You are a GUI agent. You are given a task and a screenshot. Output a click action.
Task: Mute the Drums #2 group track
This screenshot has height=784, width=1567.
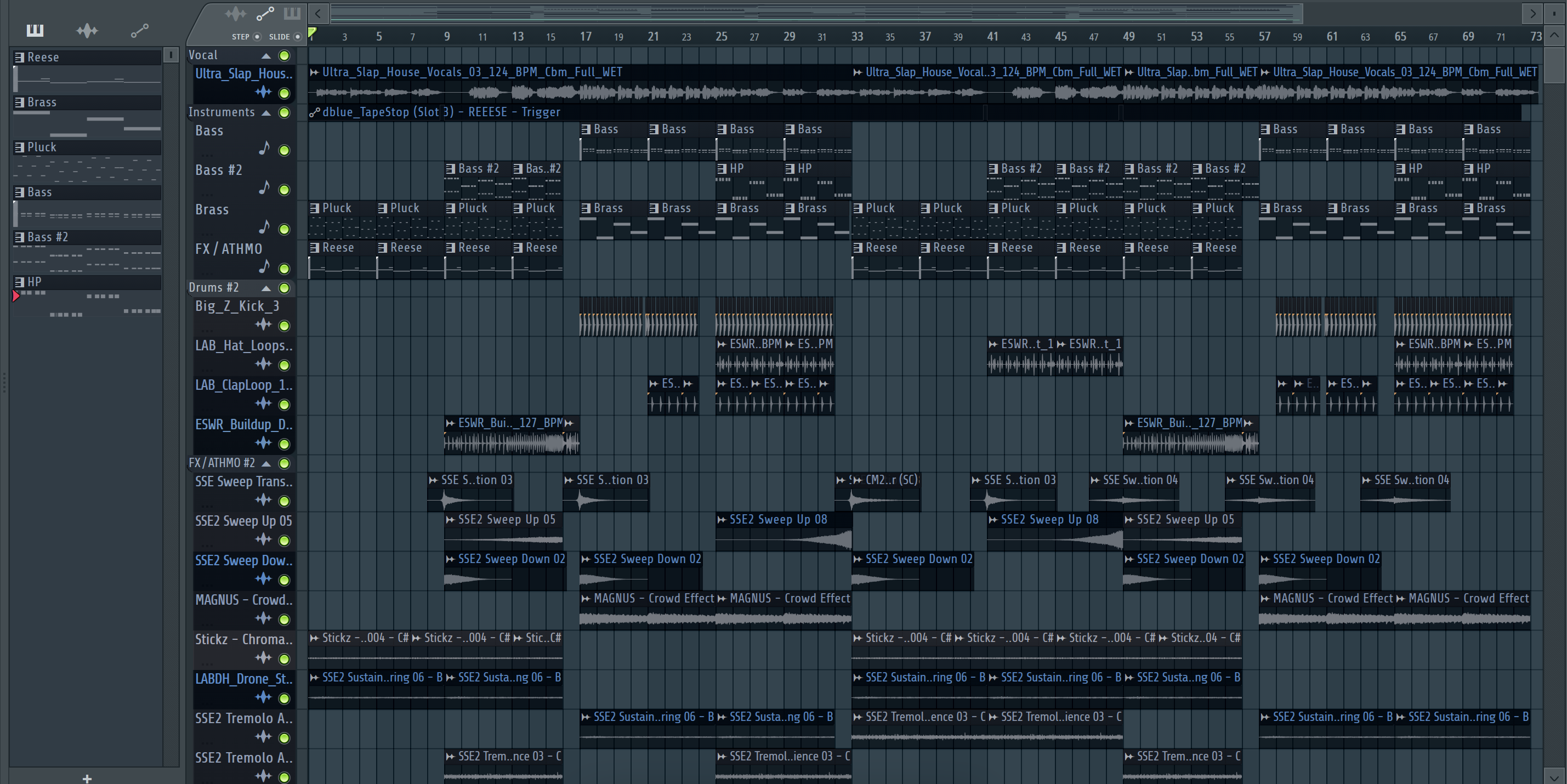tap(284, 288)
